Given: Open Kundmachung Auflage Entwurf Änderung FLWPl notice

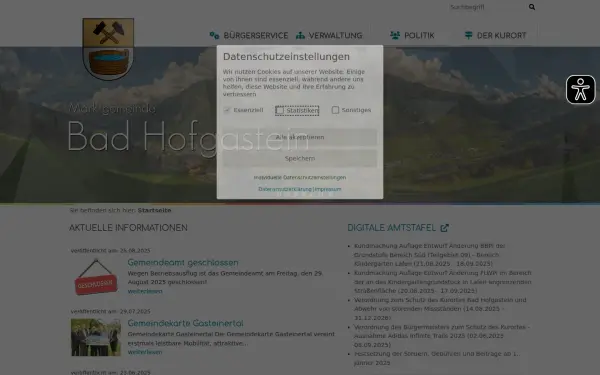Looking at the screenshot, I should 442,282.
